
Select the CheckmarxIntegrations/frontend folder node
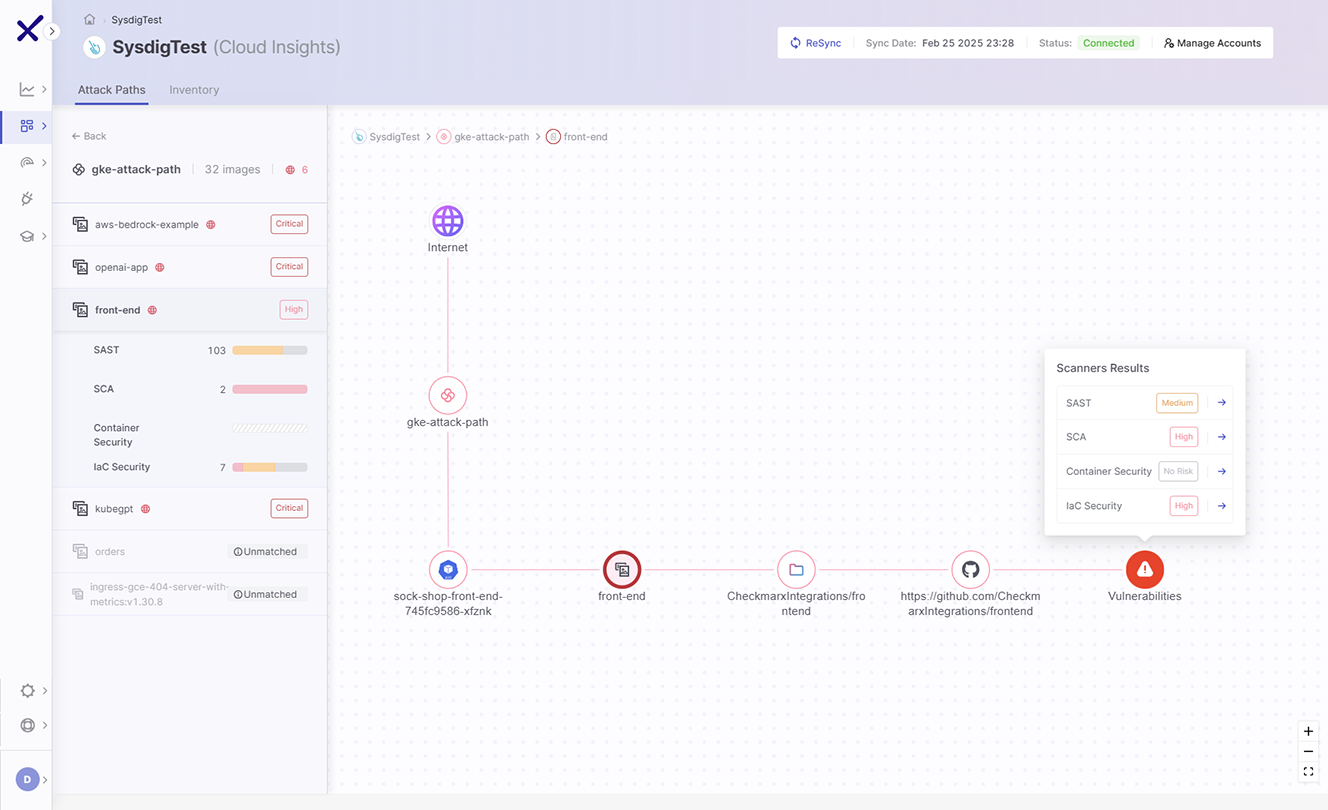click(796, 570)
